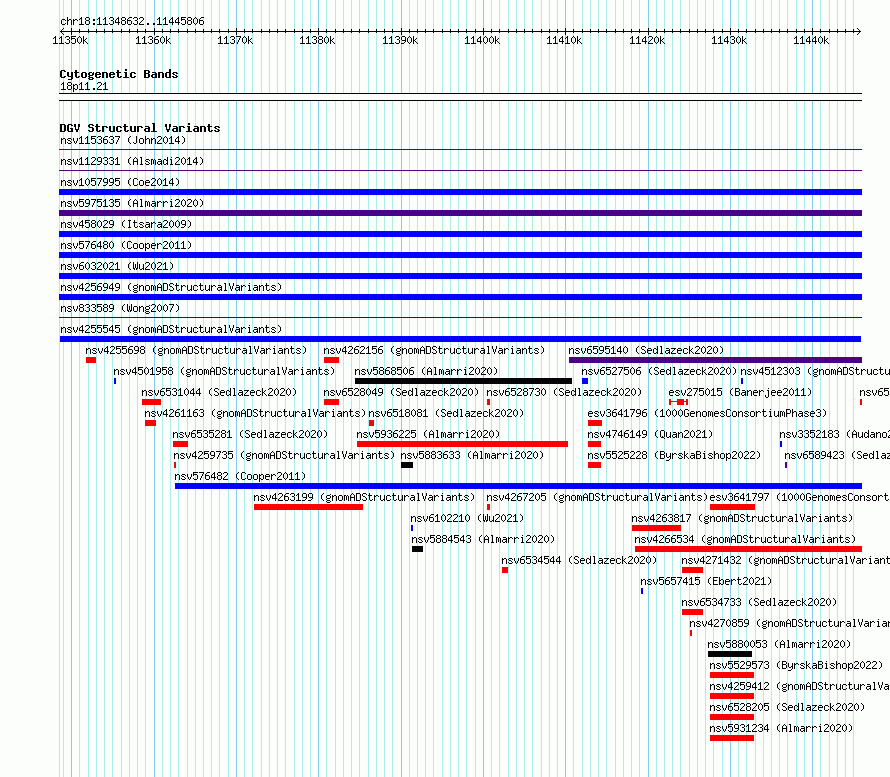Open nsv4256949 gnomAD structural variant label
Image resolution: width=890 pixels, height=777 pixels.
click(171, 287)
